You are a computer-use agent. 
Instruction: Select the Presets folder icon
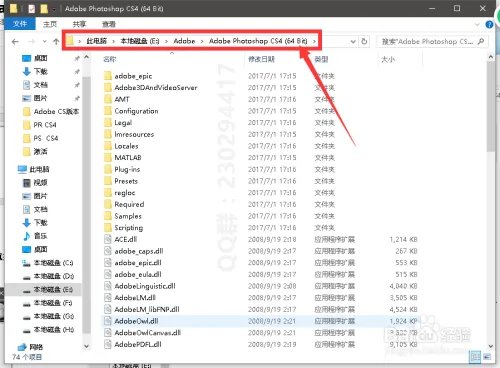[108, 181]
